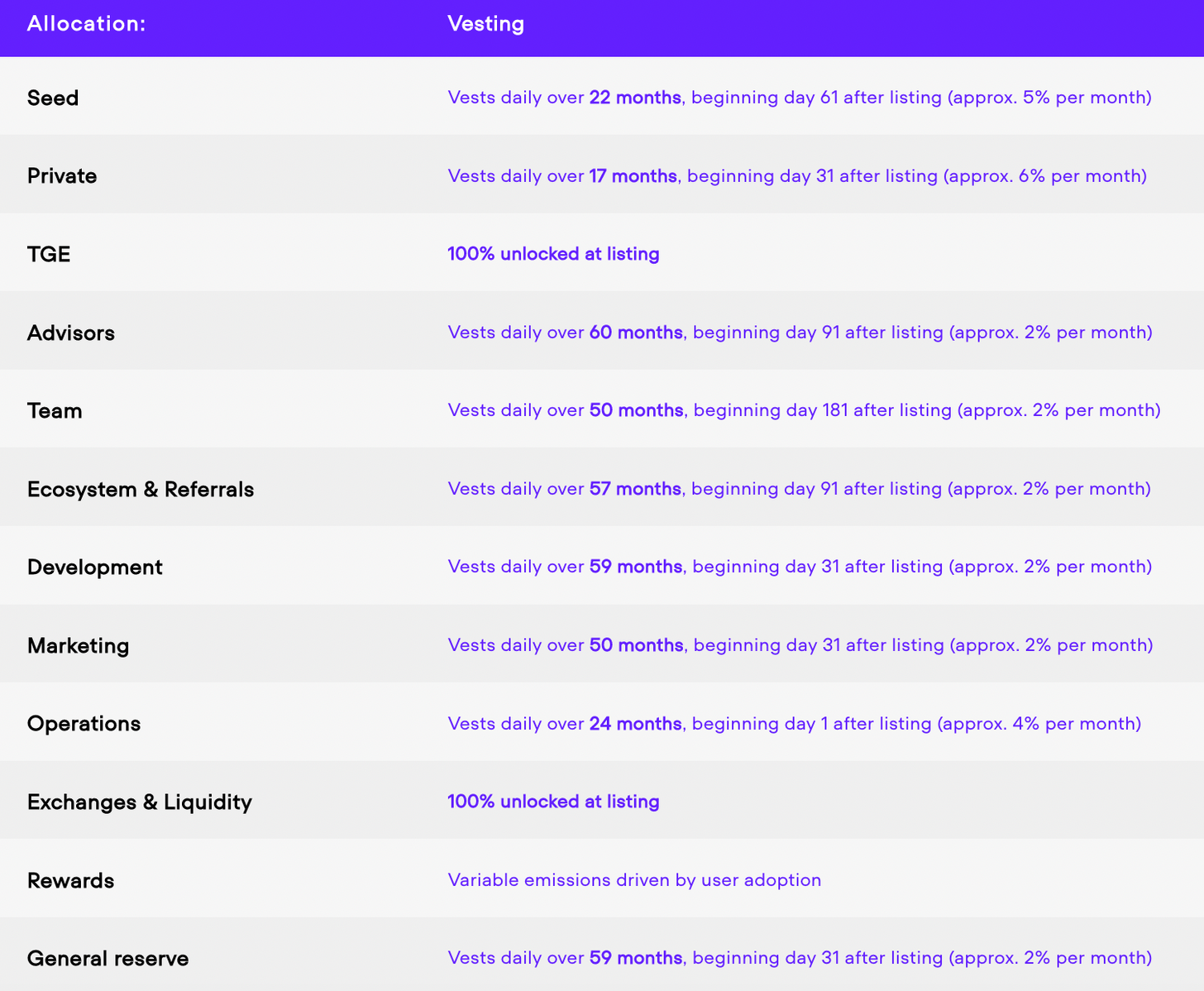Click Seed's '22 months' vesting text
1204x991 pixels.
tap(635, 98)
